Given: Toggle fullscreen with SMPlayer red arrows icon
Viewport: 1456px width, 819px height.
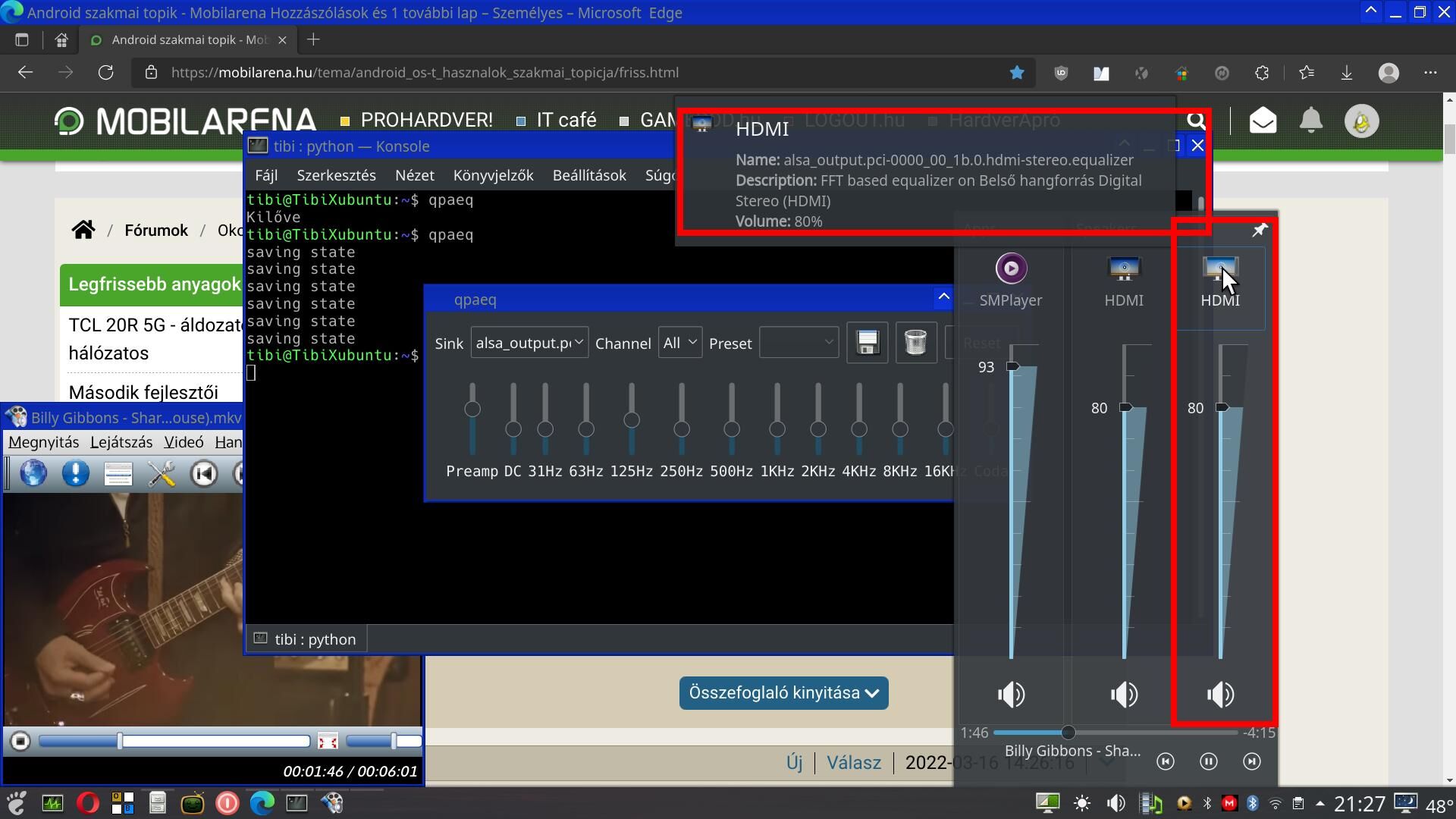Looking at the screenshot, I should (328, 741).
